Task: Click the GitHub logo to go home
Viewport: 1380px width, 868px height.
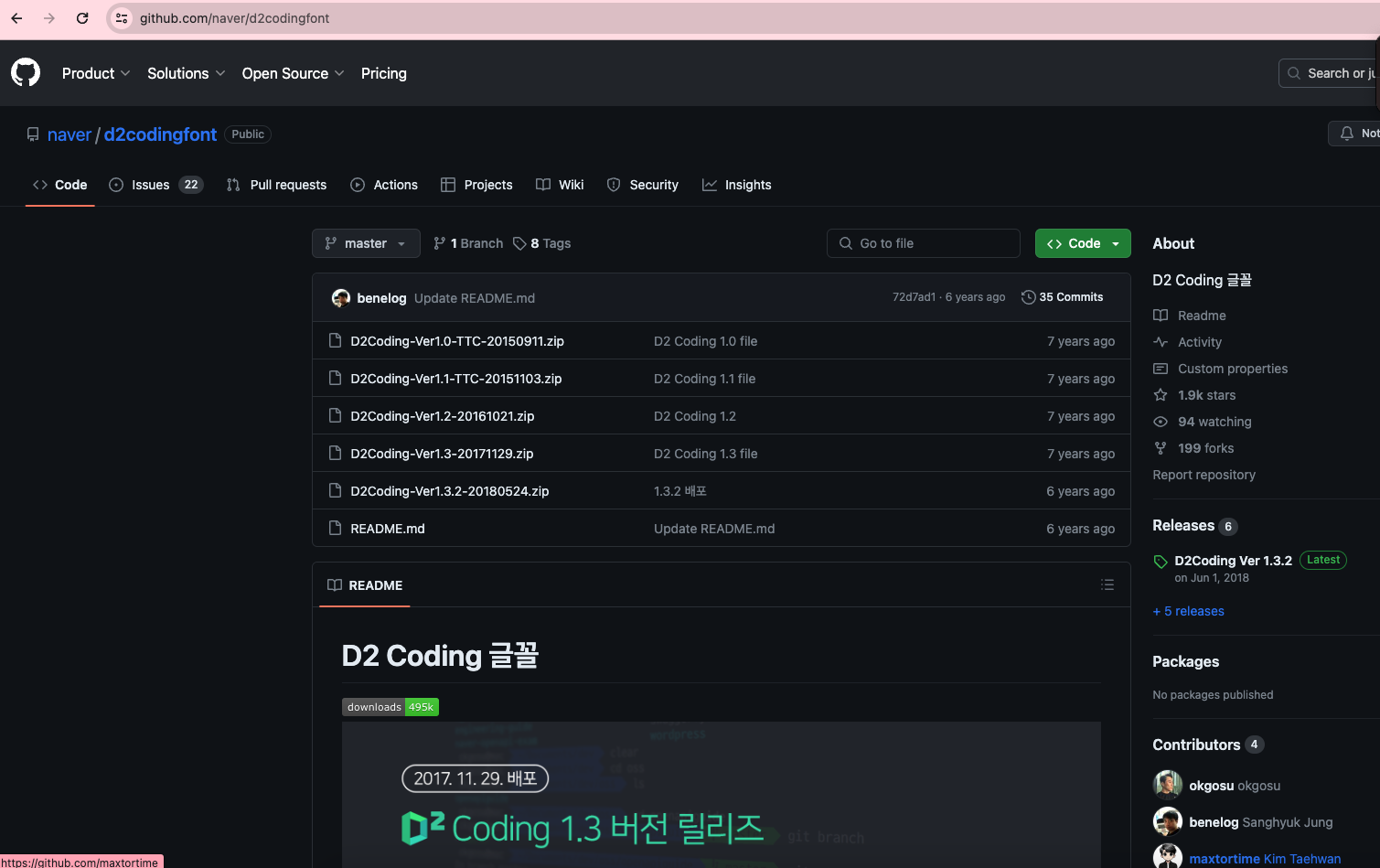Action: 25,73
